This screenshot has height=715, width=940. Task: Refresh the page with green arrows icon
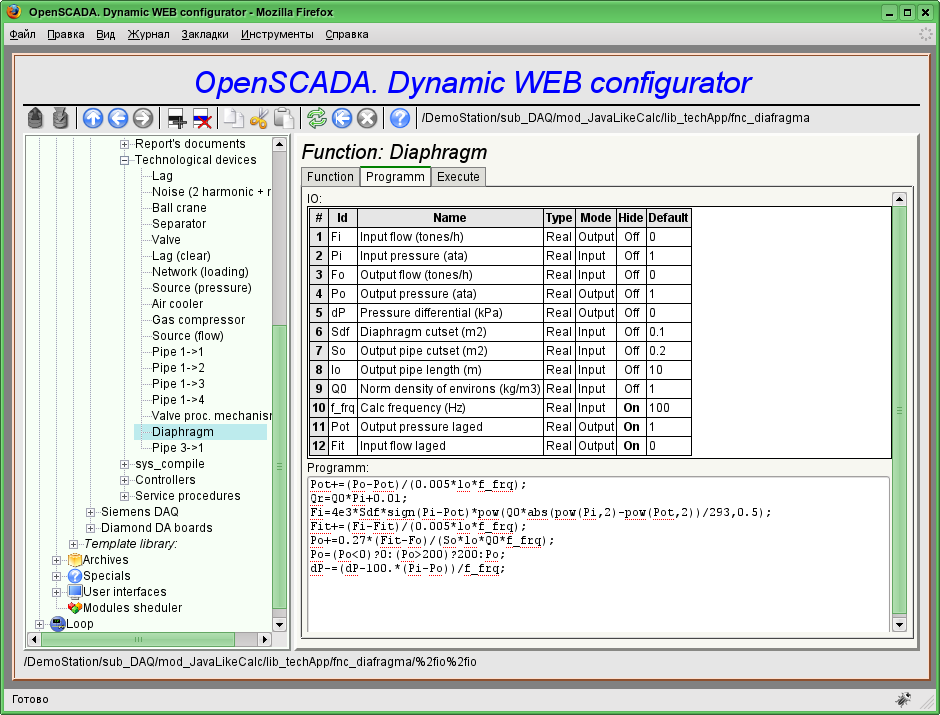[317, 118]
